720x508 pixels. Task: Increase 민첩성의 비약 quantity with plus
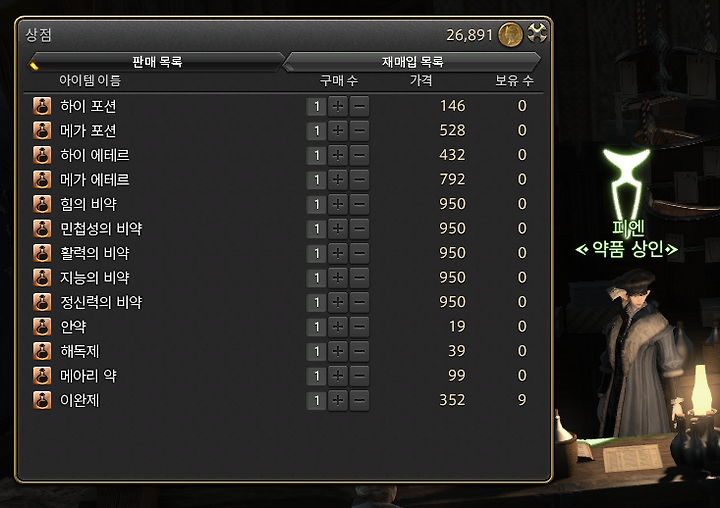coord(338,229)
